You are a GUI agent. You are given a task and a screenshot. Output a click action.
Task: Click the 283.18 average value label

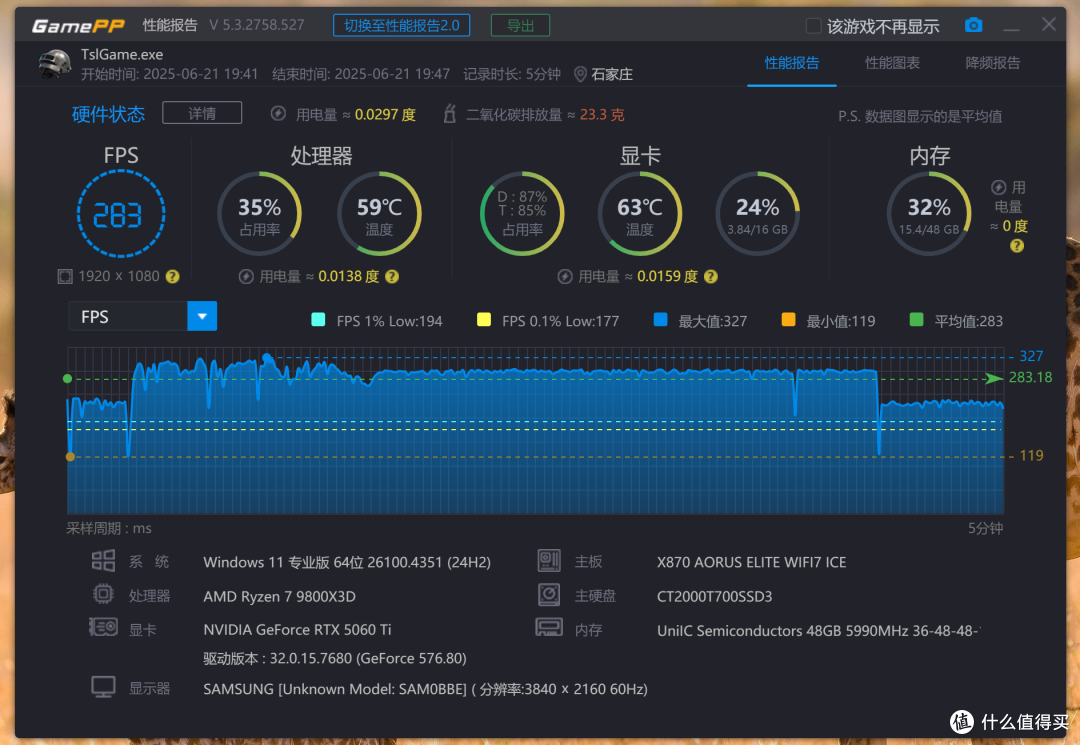pyautogui.click(x=1030, y=377)
